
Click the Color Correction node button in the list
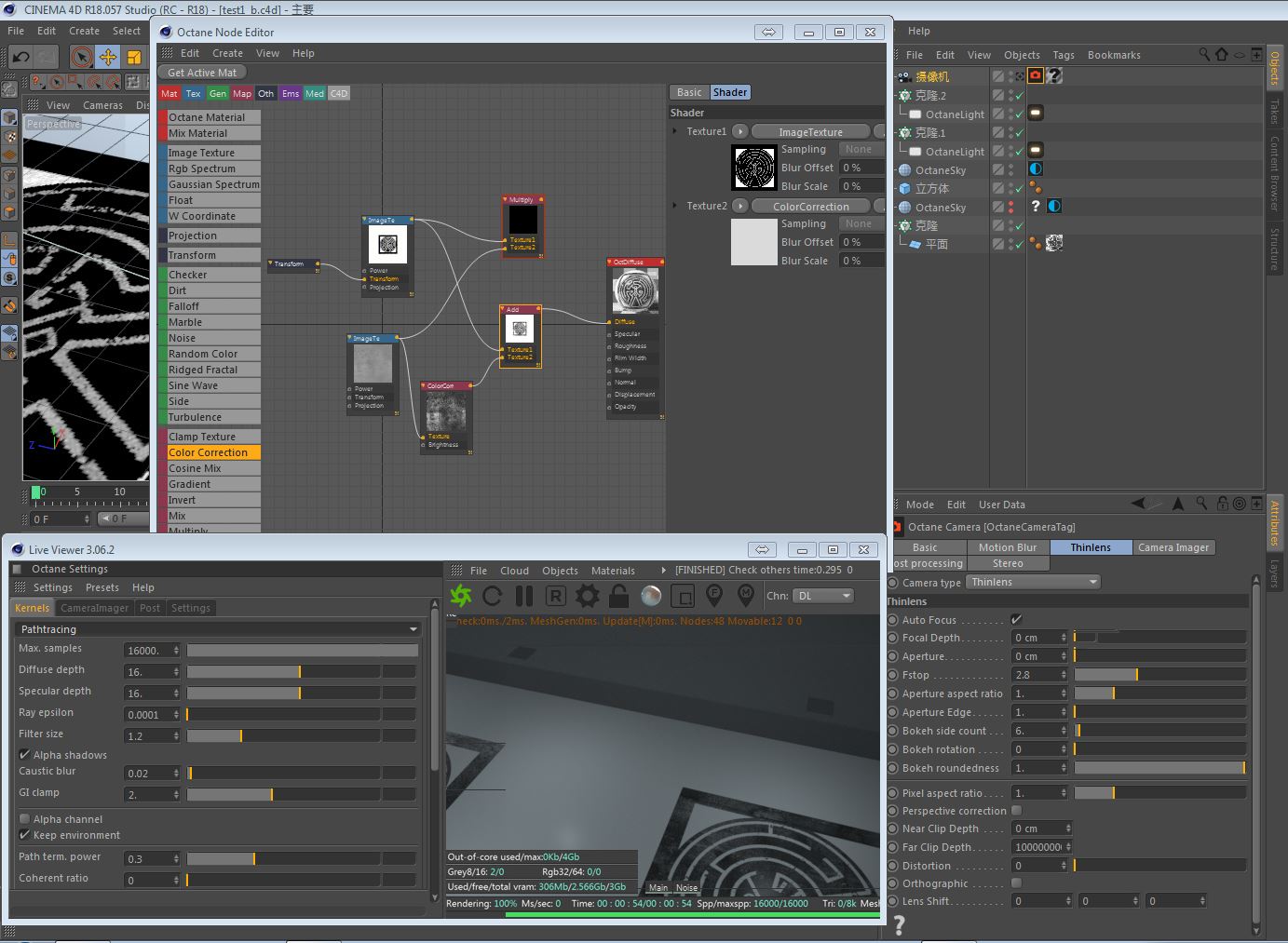(x=209, y=452)
